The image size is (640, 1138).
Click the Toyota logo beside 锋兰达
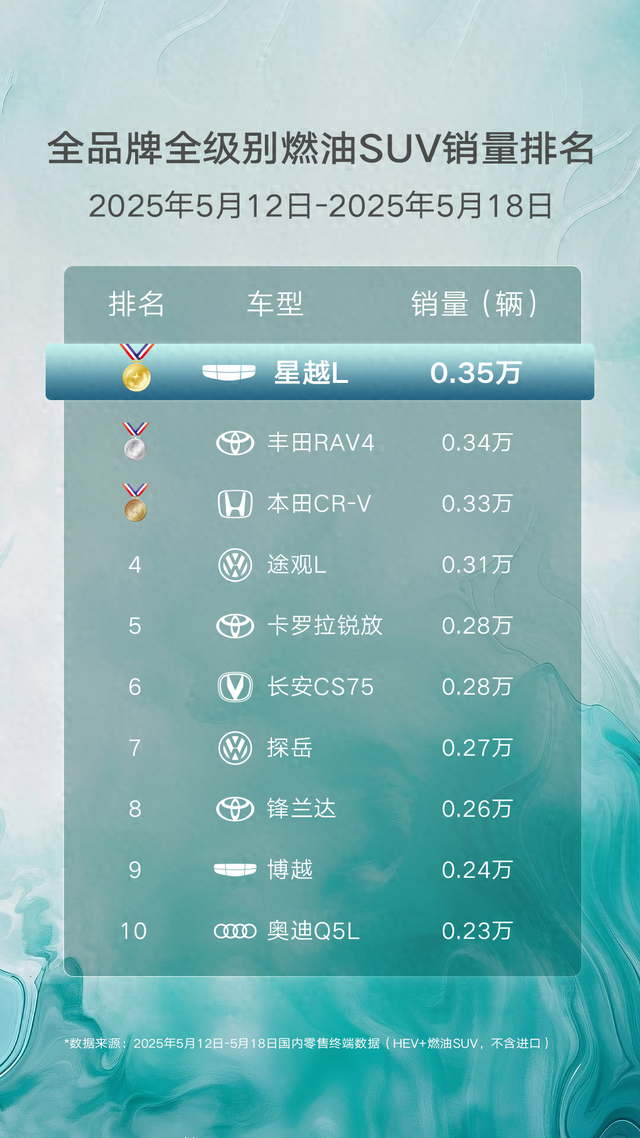coord(235,809)
